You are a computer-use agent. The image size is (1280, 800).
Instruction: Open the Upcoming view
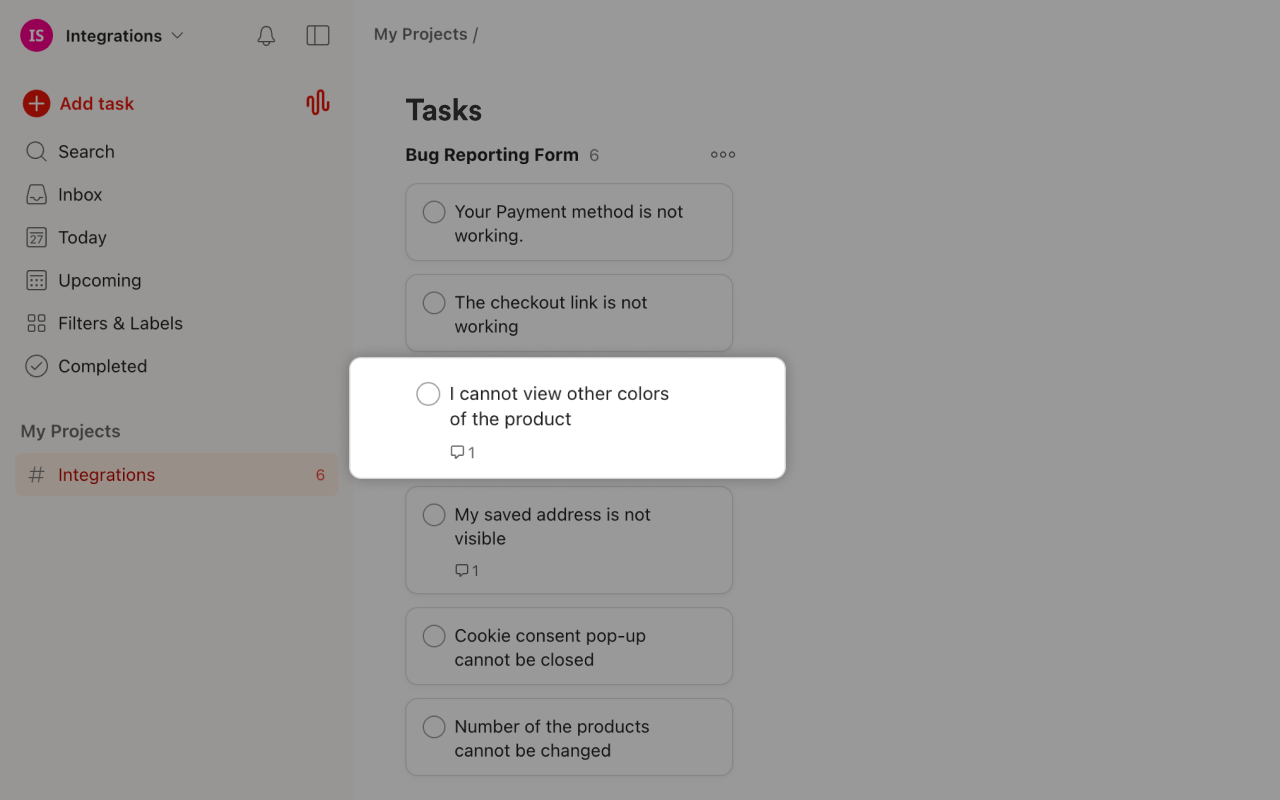pyautogui.click(x=100, y=280)
